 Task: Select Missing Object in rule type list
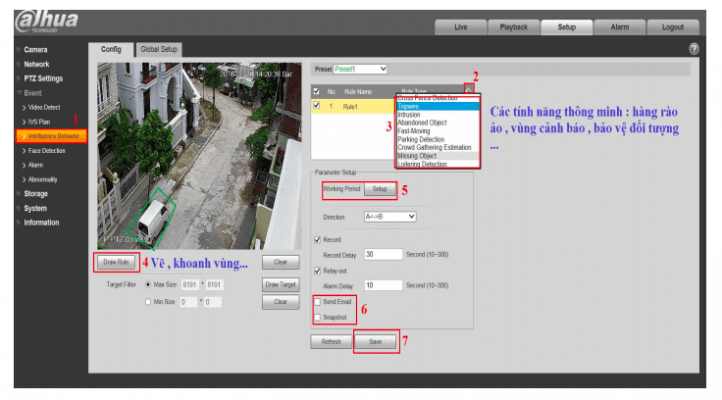pyautogui.click(x=417, y=156)
